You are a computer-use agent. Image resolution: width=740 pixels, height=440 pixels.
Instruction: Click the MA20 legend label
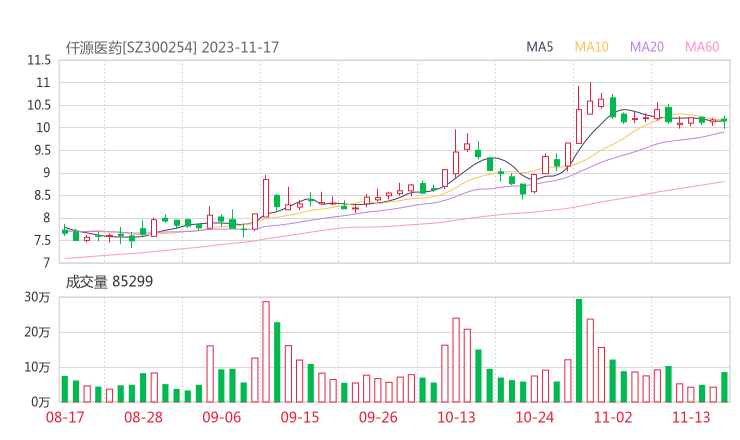[x=647, y=47]
